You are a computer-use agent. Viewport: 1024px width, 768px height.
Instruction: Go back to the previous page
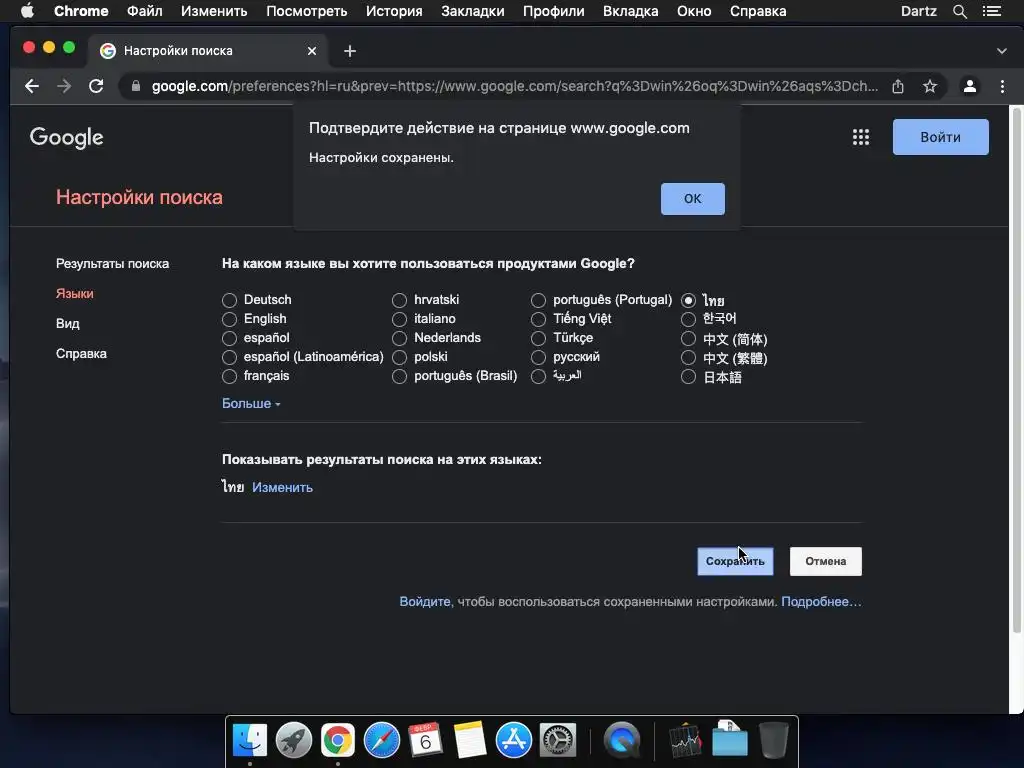pyautogui.click(x=31, y=86)
